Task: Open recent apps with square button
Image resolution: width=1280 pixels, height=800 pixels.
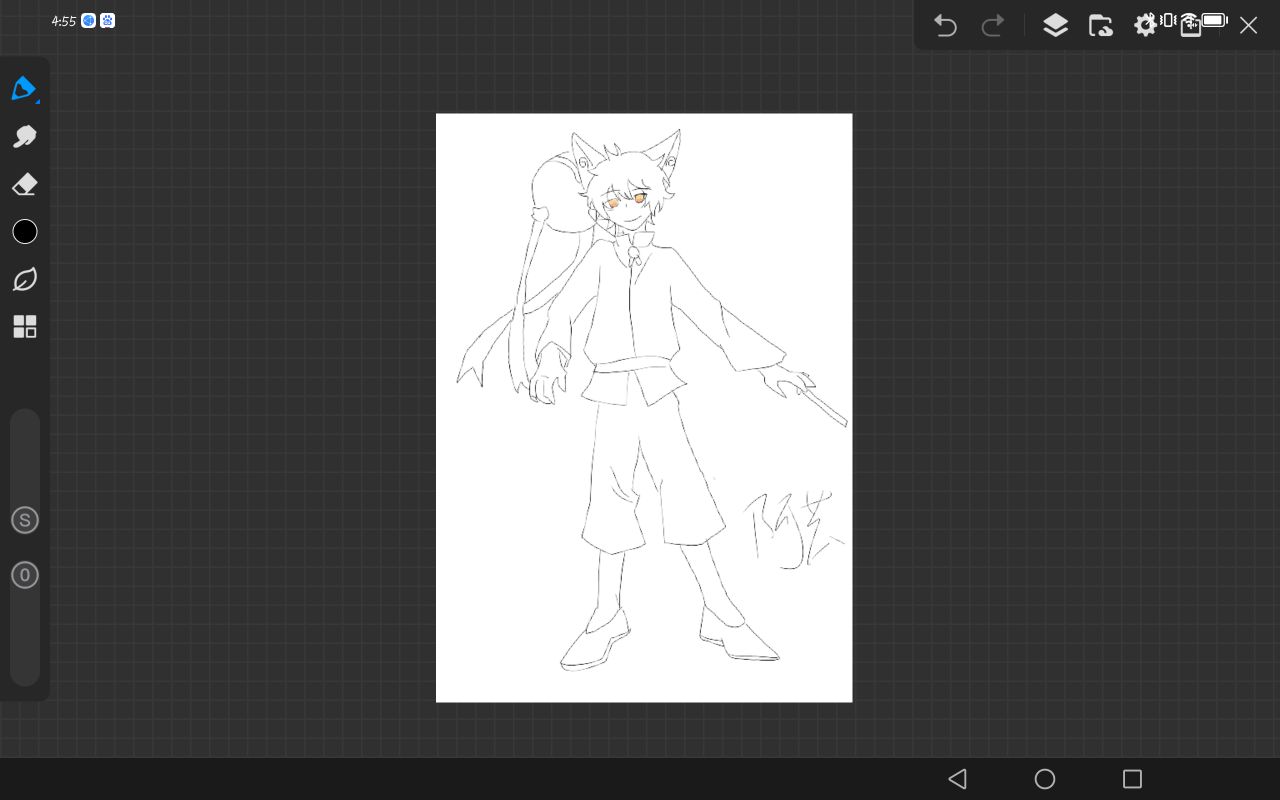Action: pos(1132,779)
